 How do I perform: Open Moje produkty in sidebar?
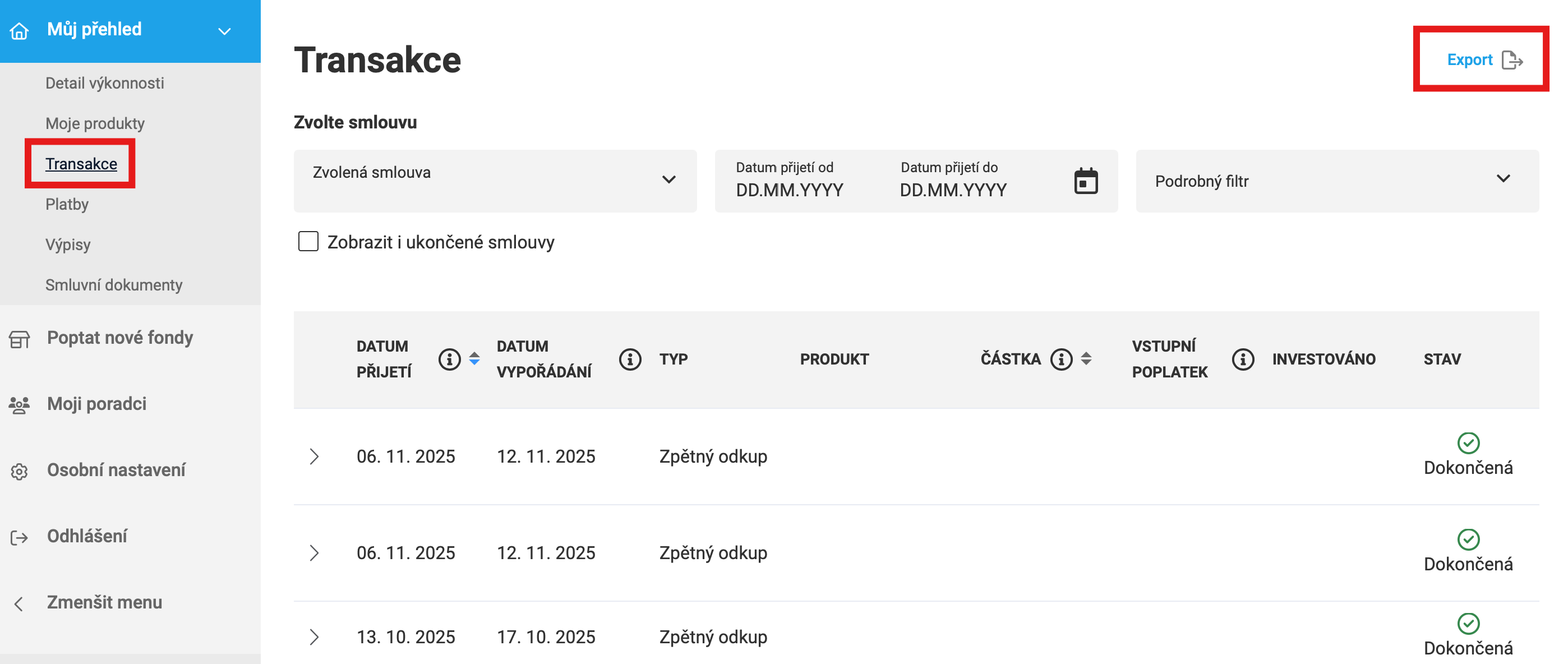(95, 123)
